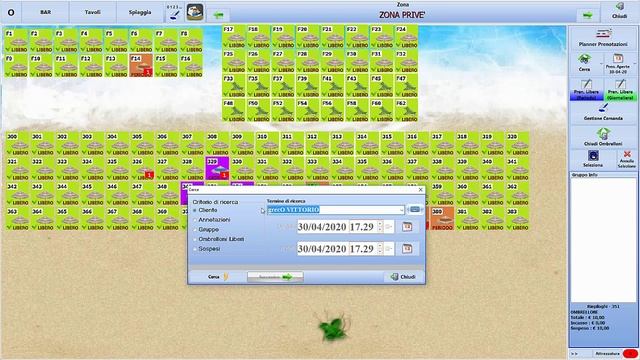Image resolution: width=640 pixels, height=360 pixels.
Task: Select umbrella 341
Action: pyautogui.click(x=517, y=169)
